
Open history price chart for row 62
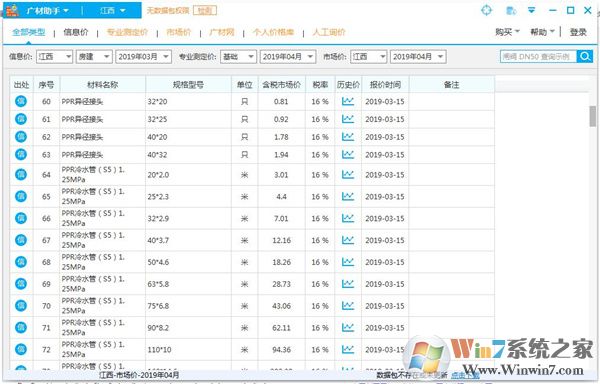(x=348, y=137)
